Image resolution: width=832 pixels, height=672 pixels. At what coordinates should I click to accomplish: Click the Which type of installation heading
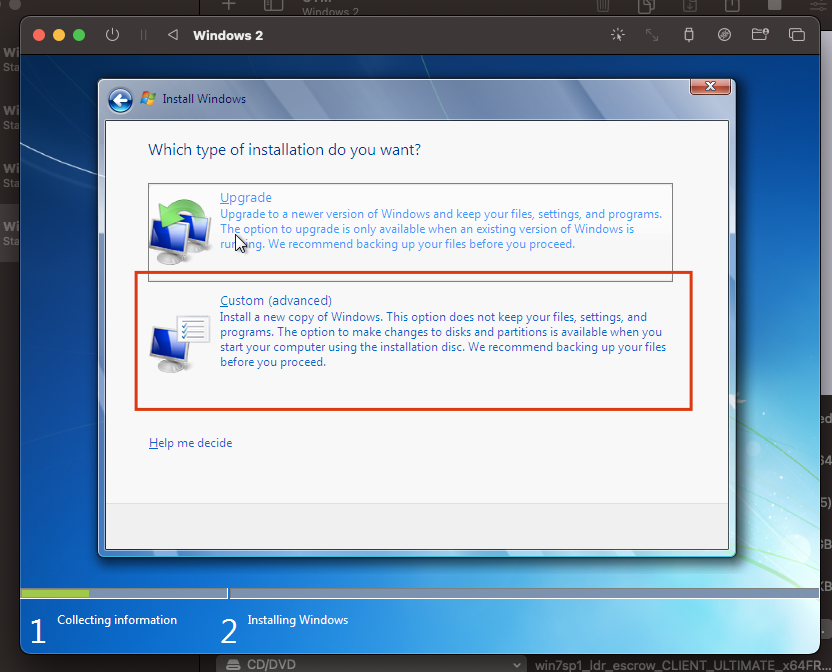pos(284,150)
